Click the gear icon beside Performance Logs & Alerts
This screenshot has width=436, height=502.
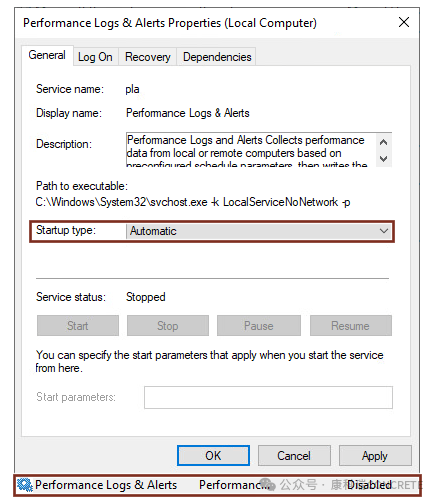(x=24, y=484)
